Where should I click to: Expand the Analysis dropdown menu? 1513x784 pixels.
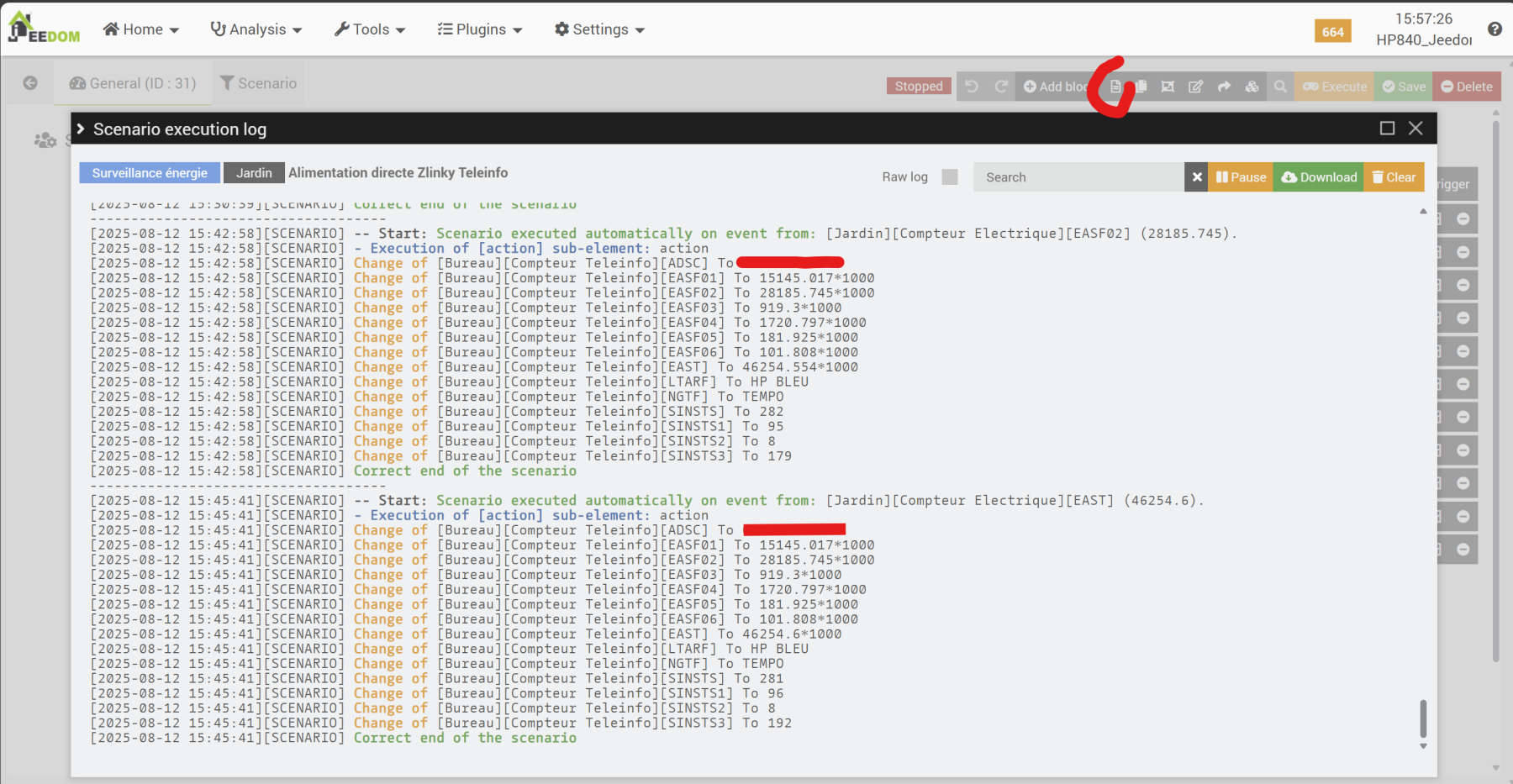pyautogui.click(x=256, y=29)
